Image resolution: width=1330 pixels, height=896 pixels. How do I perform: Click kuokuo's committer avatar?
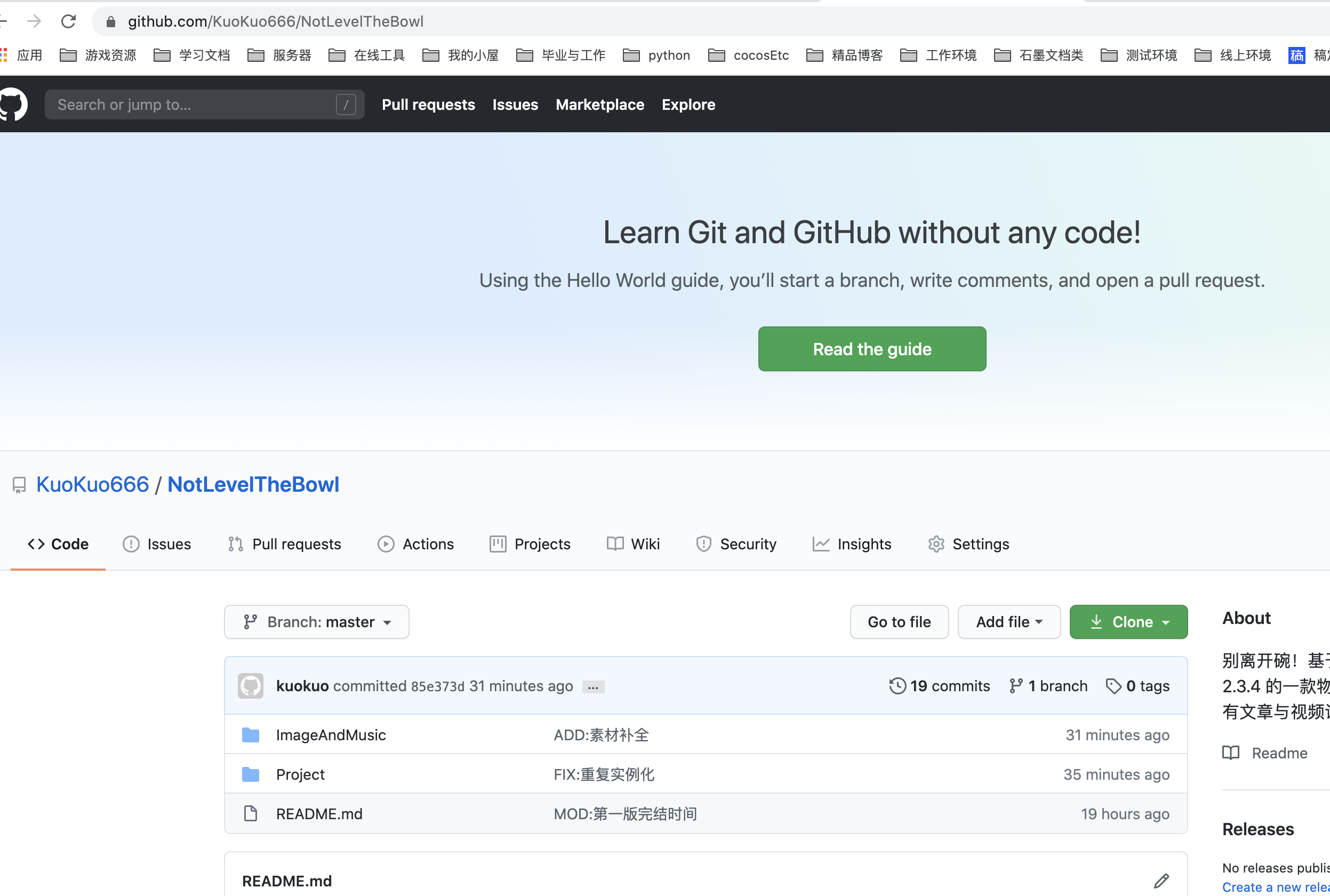coord(251,686)
